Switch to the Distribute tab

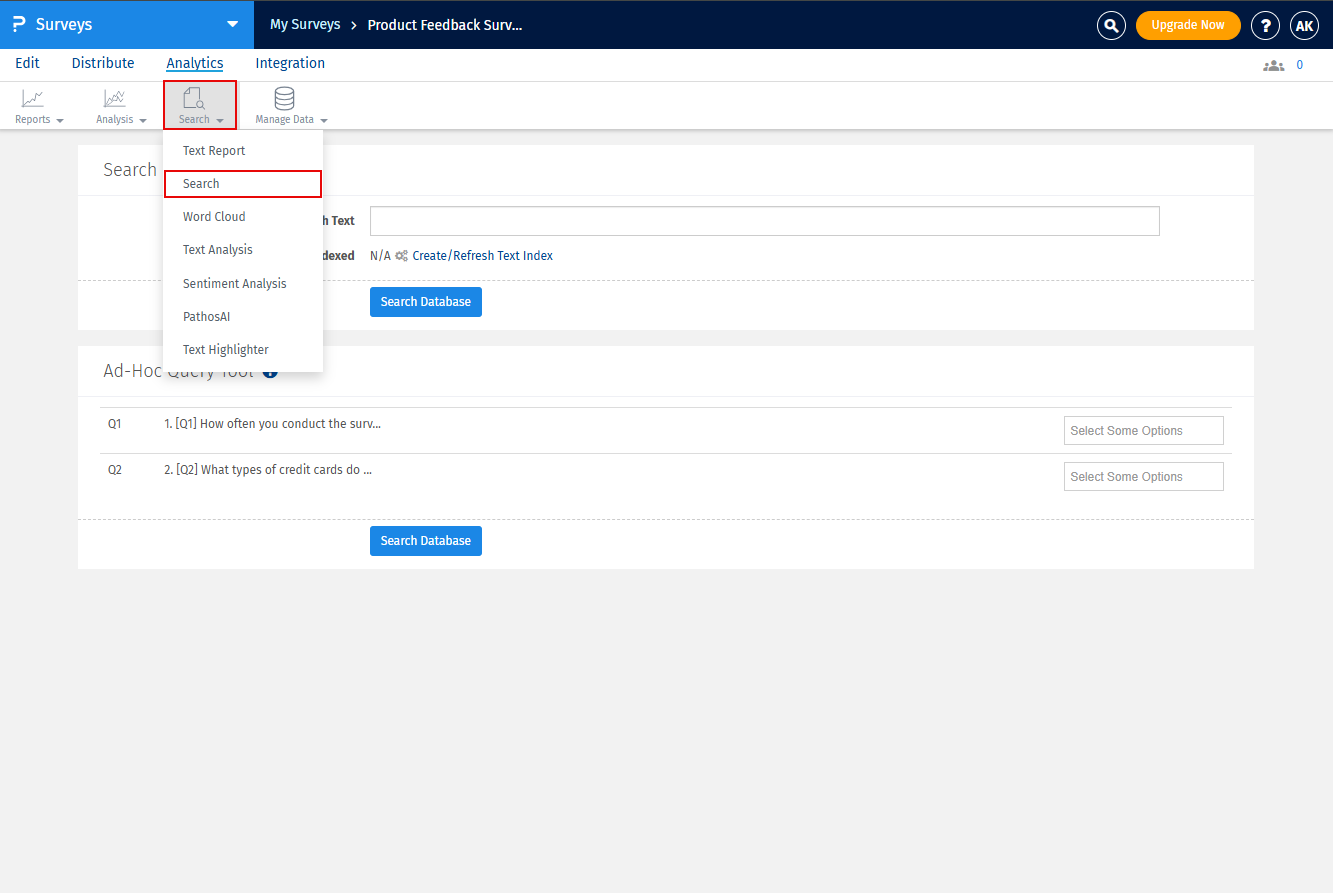(103, 63)
